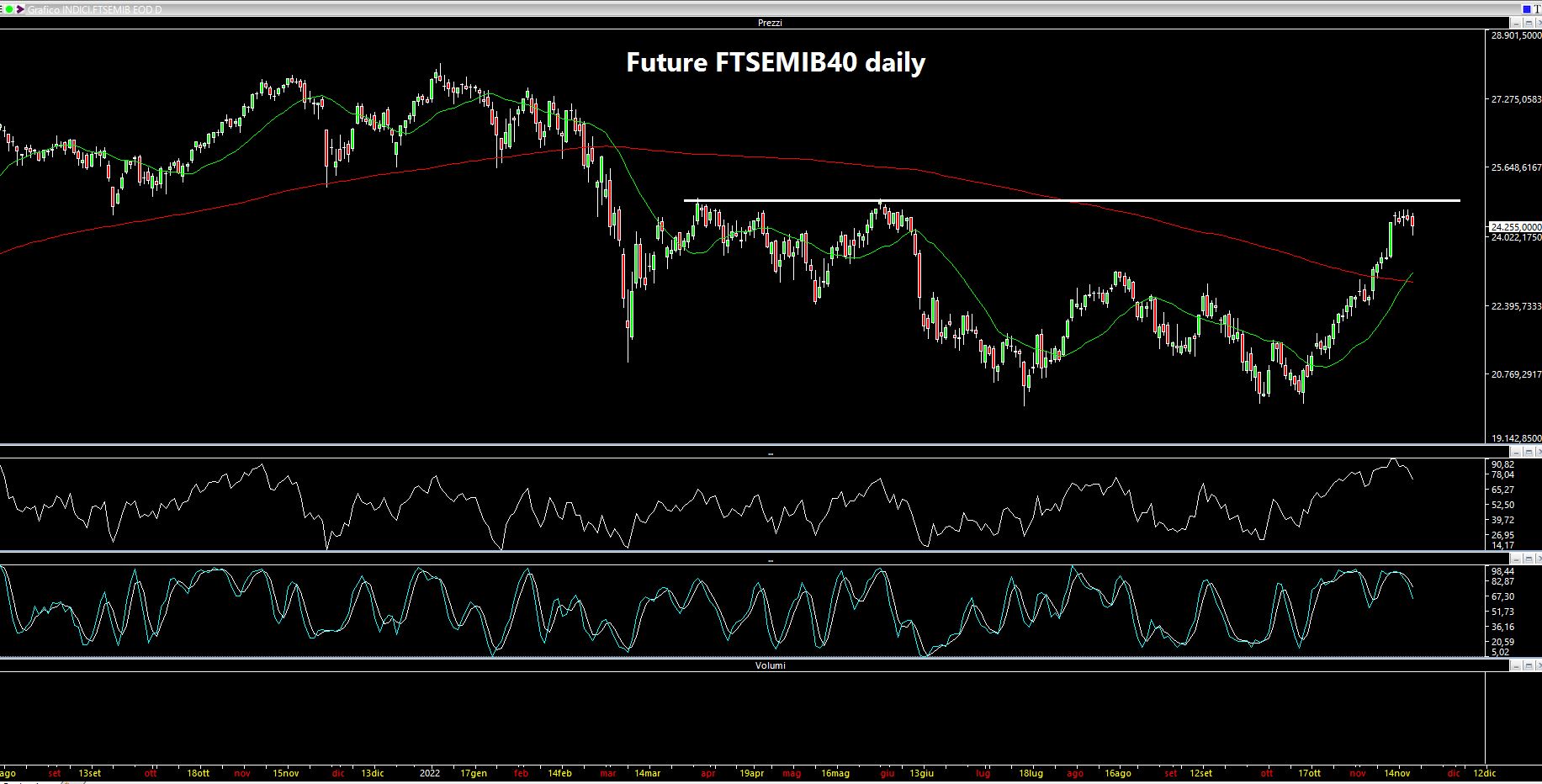Click the 17gen date marker
The width and height of the screenshot is (1542, 784).
[x=474, y=773]
